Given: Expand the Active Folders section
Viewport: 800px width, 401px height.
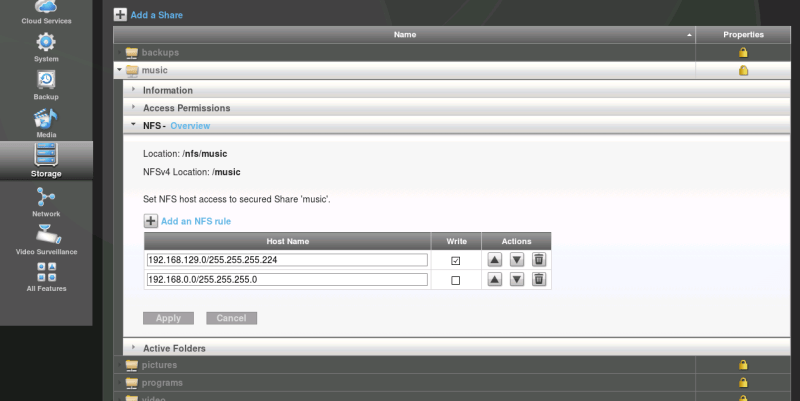Looking at the screenshot, I should pos(174,348).
